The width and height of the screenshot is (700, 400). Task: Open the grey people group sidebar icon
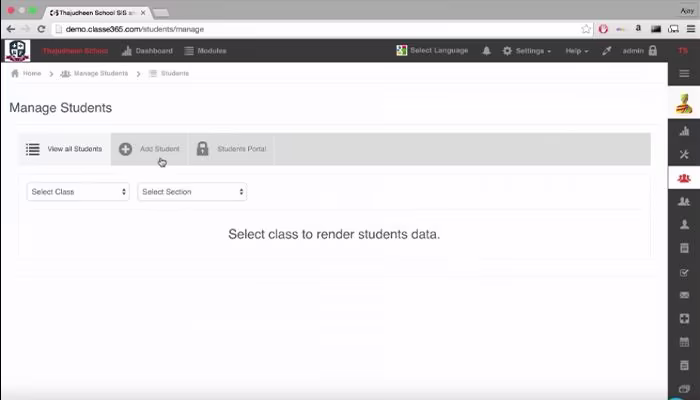(684, 201)
